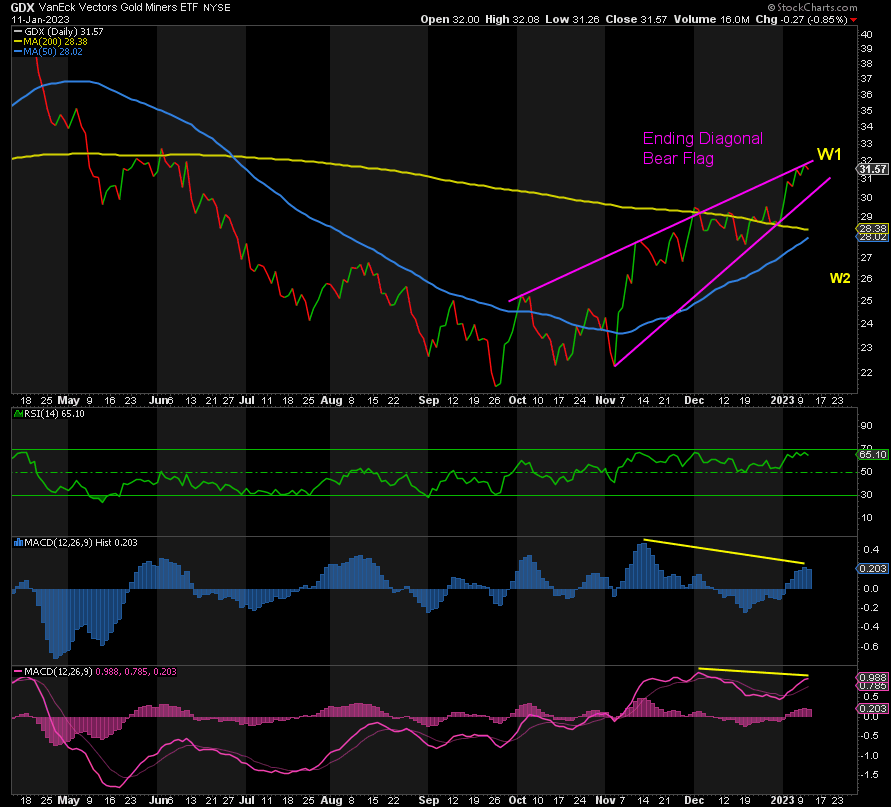This screenshot has width=891, height=807.
Task: Click the 22 label on the price axis
Action: click(x=867, y=373)
